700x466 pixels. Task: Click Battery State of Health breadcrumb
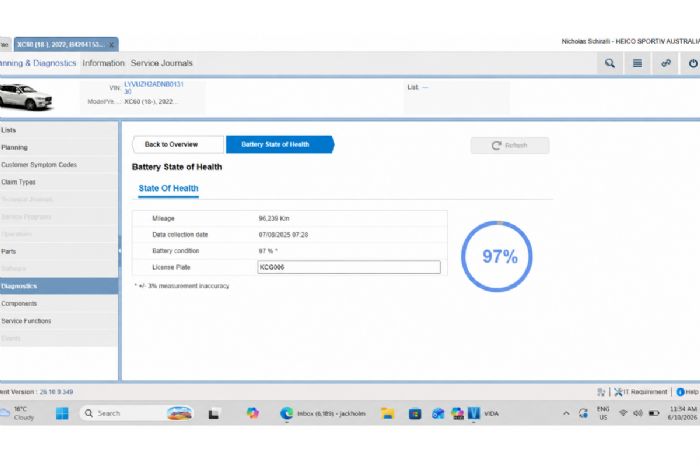(x=280, y=145)
